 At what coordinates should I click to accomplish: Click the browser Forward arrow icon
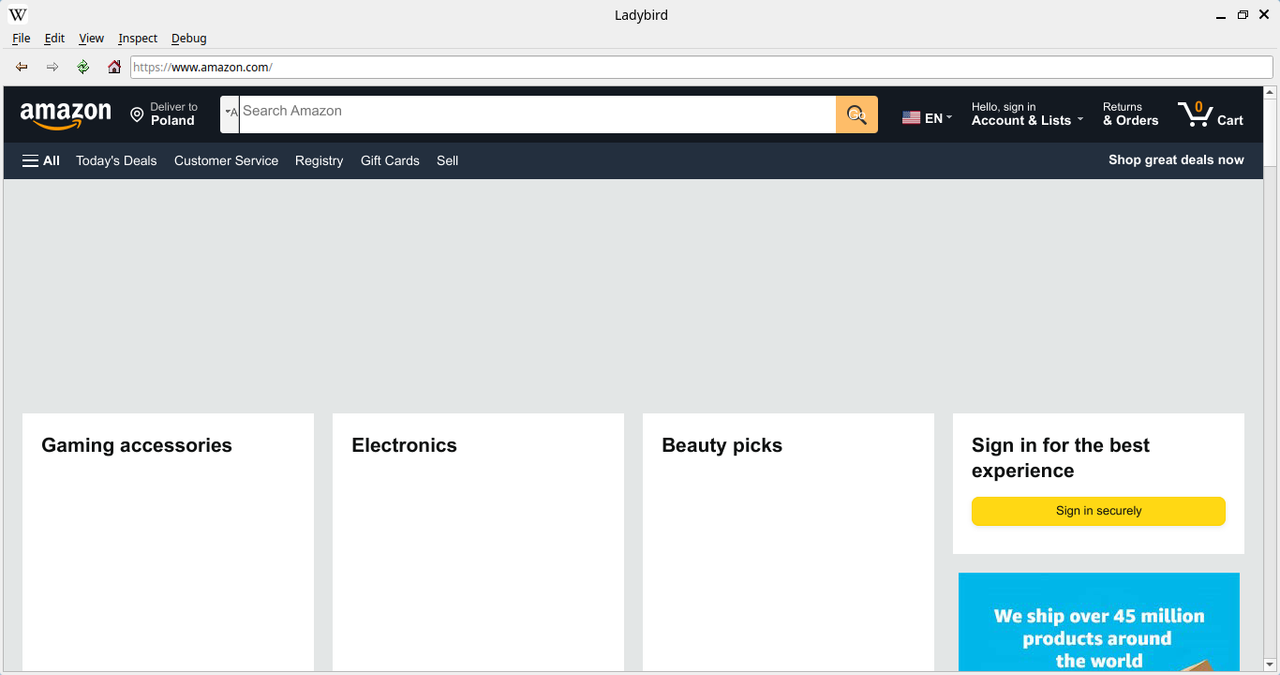(52, 67)
